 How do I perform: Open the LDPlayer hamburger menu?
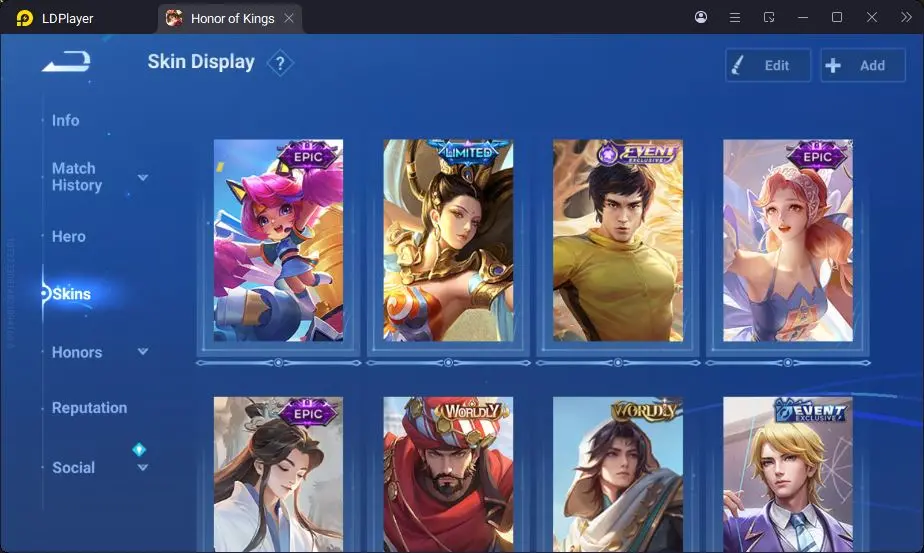(735, 17)
